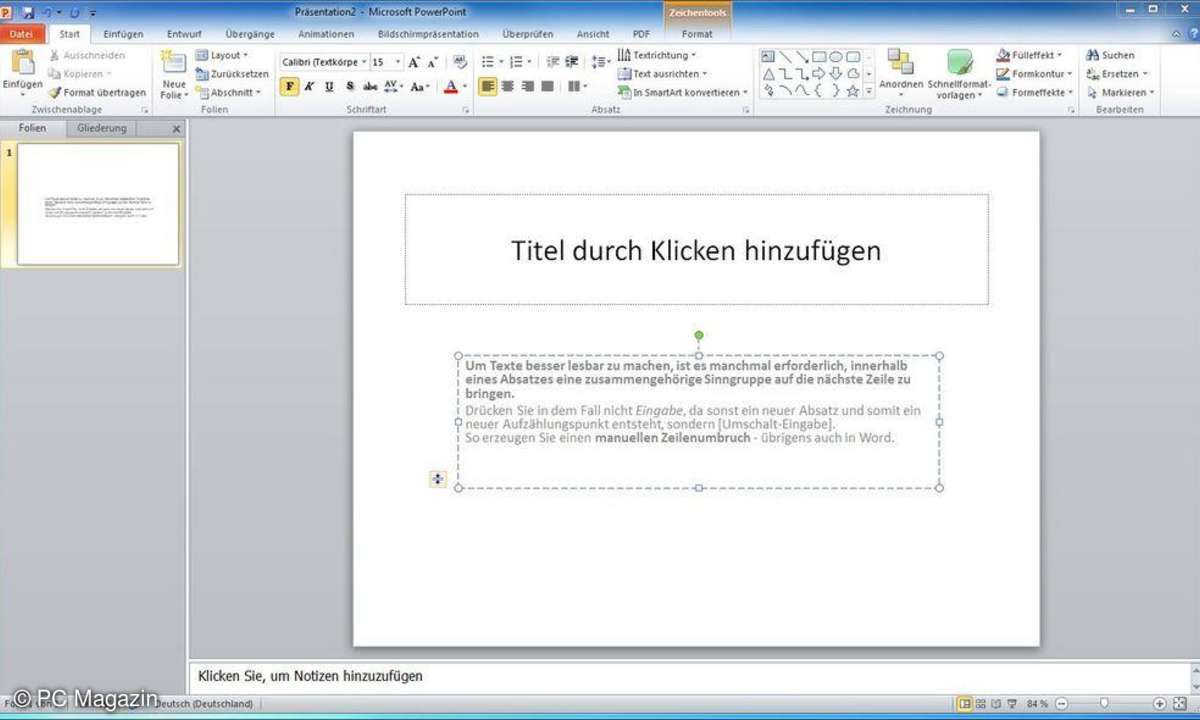Align text left
The width and height of the screenshot is (1200, 720).
[x=487, y=86]
